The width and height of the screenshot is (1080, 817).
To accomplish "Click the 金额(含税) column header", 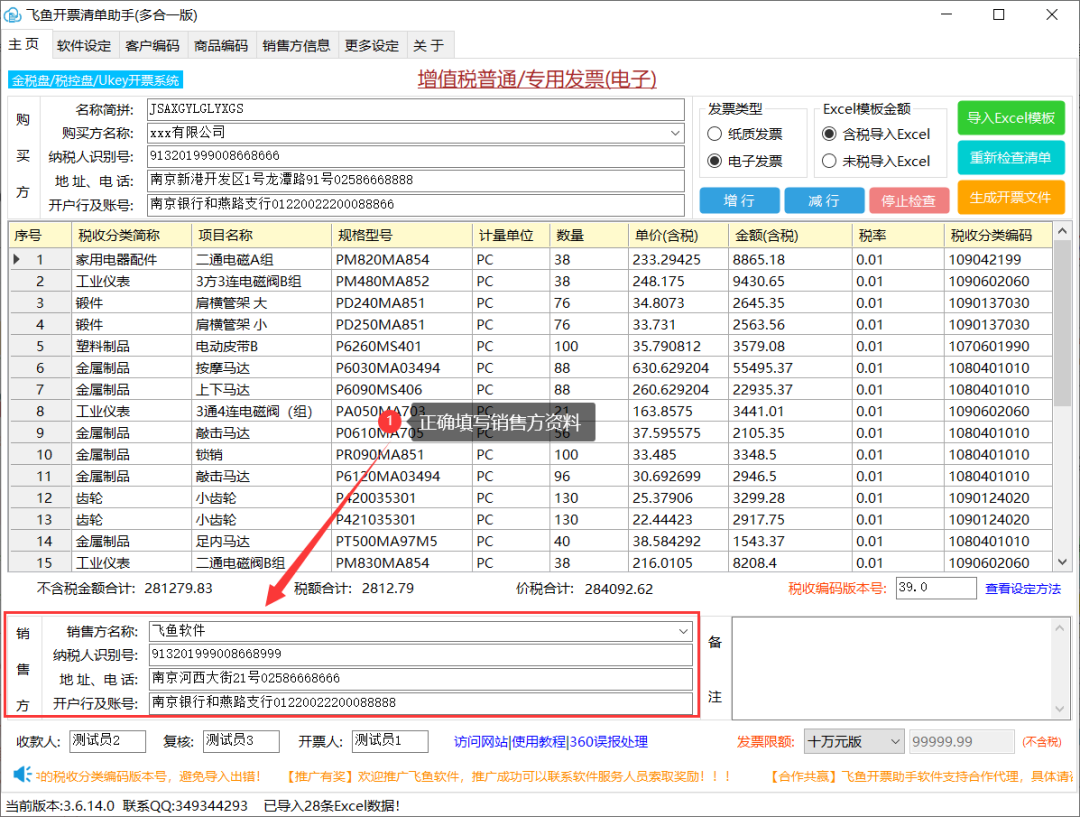I will (x=790, y=236).
